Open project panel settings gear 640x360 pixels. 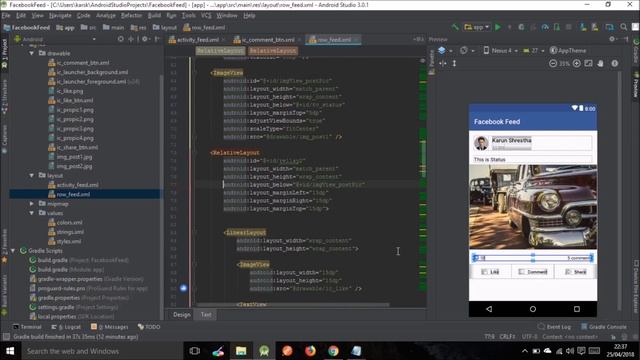144,39
